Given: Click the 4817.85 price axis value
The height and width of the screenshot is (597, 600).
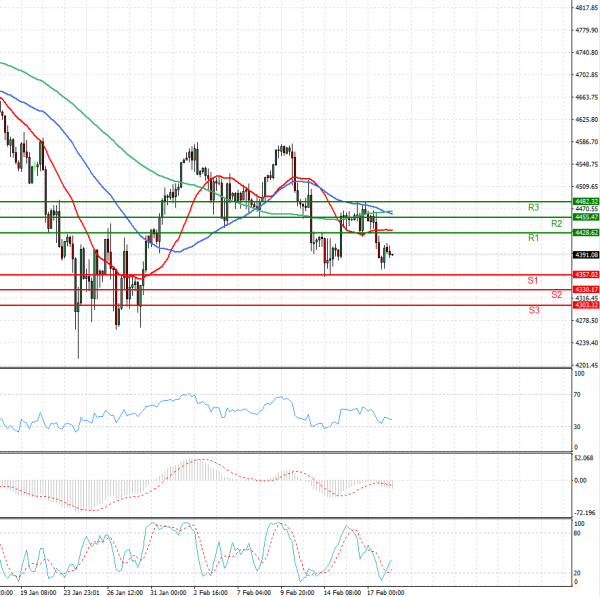Looking at the screenshot, I should coord(587,7).
